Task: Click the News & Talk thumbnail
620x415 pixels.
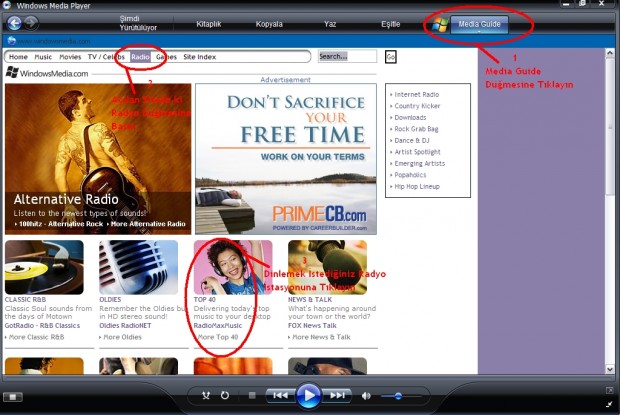Action: pos(327,267)
